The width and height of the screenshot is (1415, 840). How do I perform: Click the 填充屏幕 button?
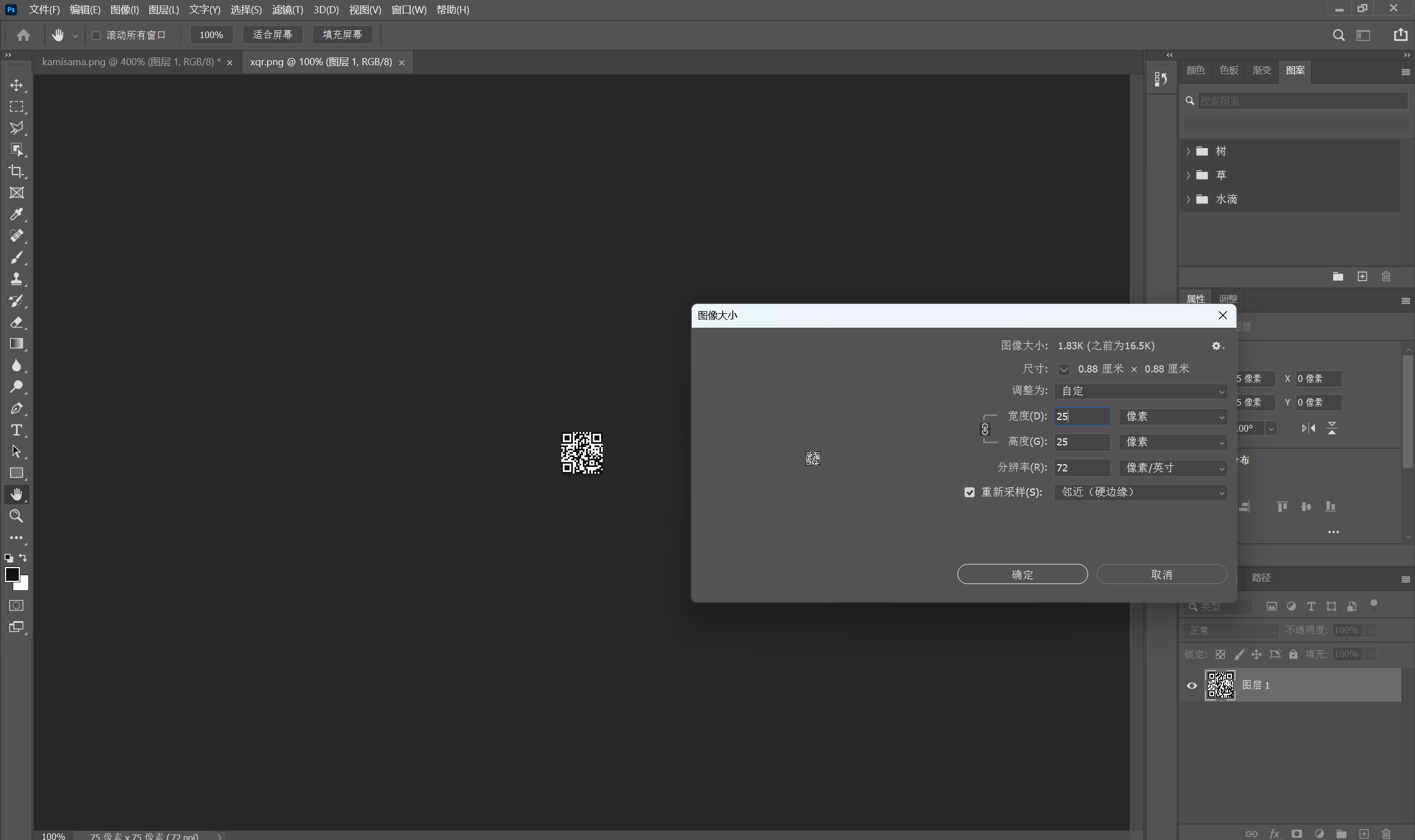click(x=342, y=35)
